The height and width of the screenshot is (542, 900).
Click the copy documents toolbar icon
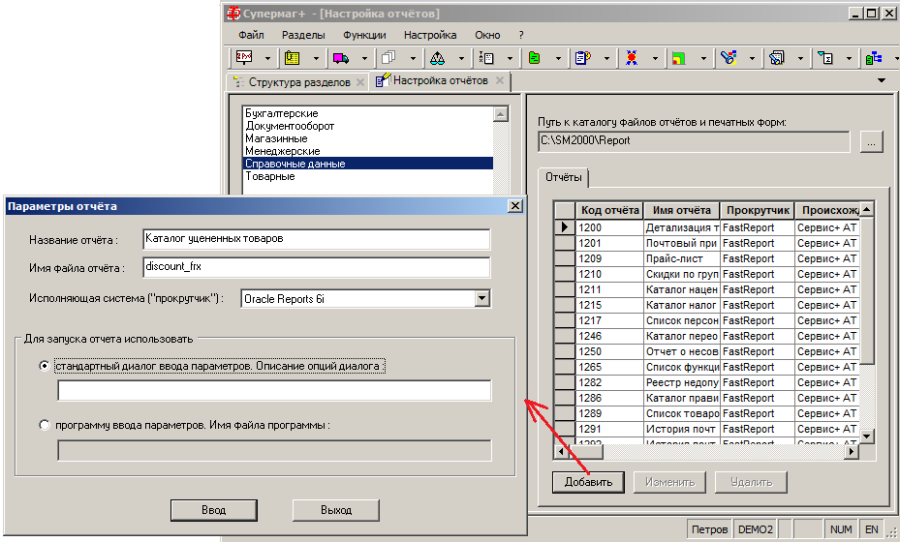pyautogui.click(x=389, y=57)
